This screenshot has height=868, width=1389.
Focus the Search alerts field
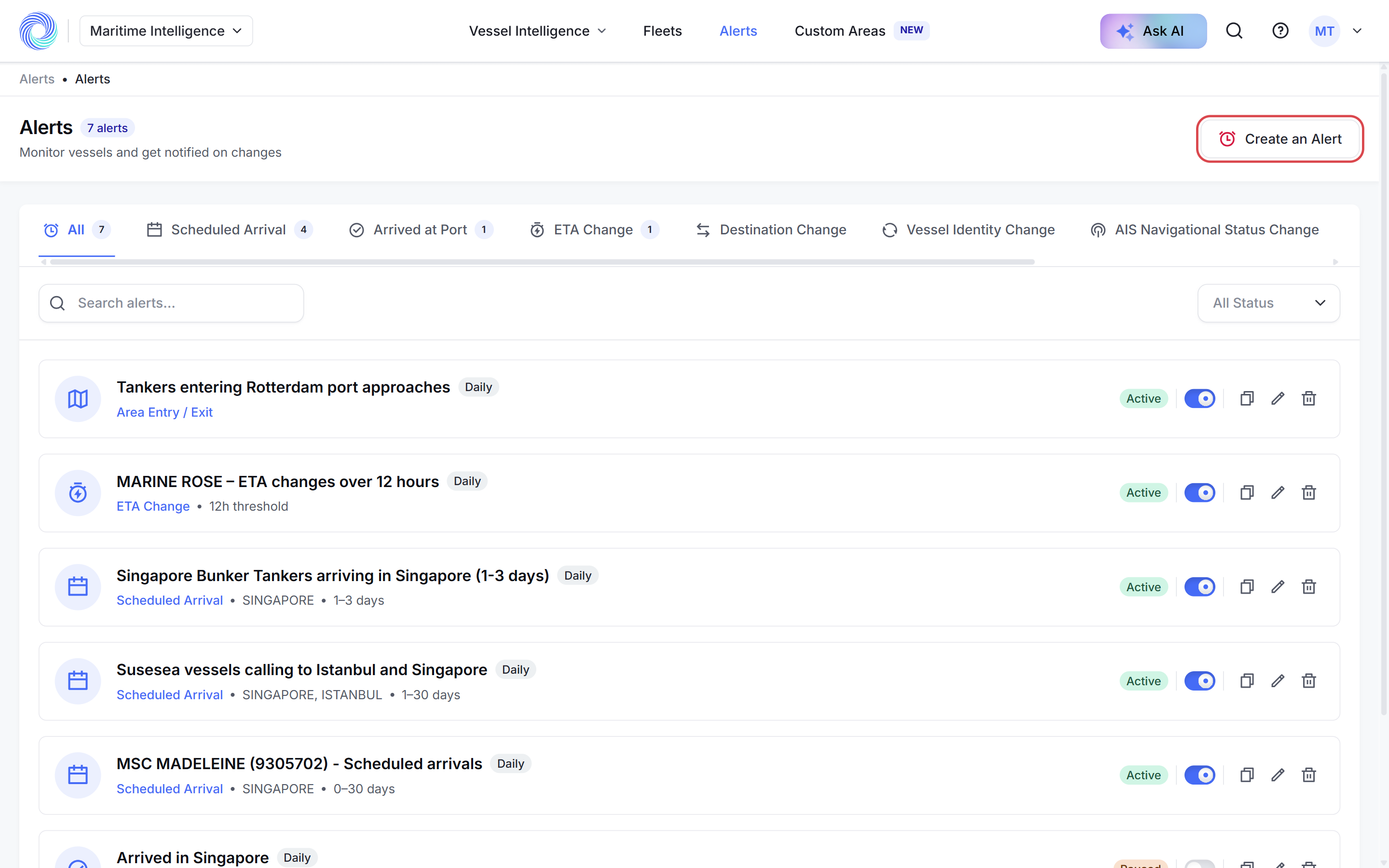171,303
